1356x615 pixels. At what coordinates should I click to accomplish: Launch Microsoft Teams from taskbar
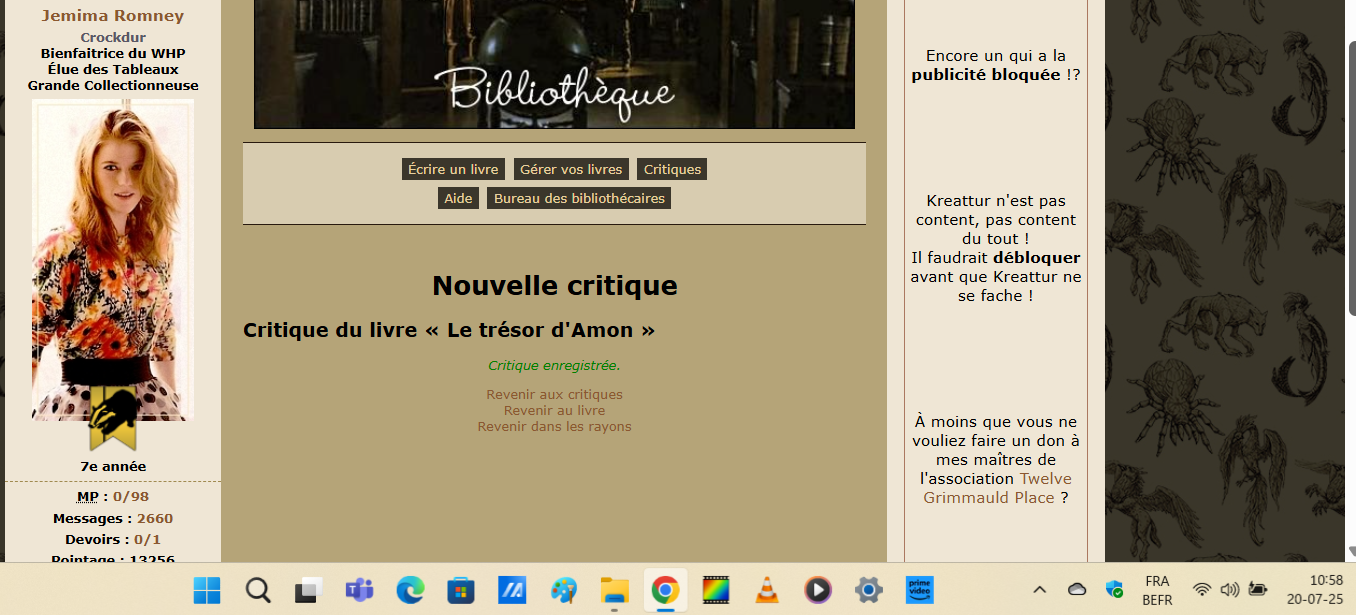(359, 590)
